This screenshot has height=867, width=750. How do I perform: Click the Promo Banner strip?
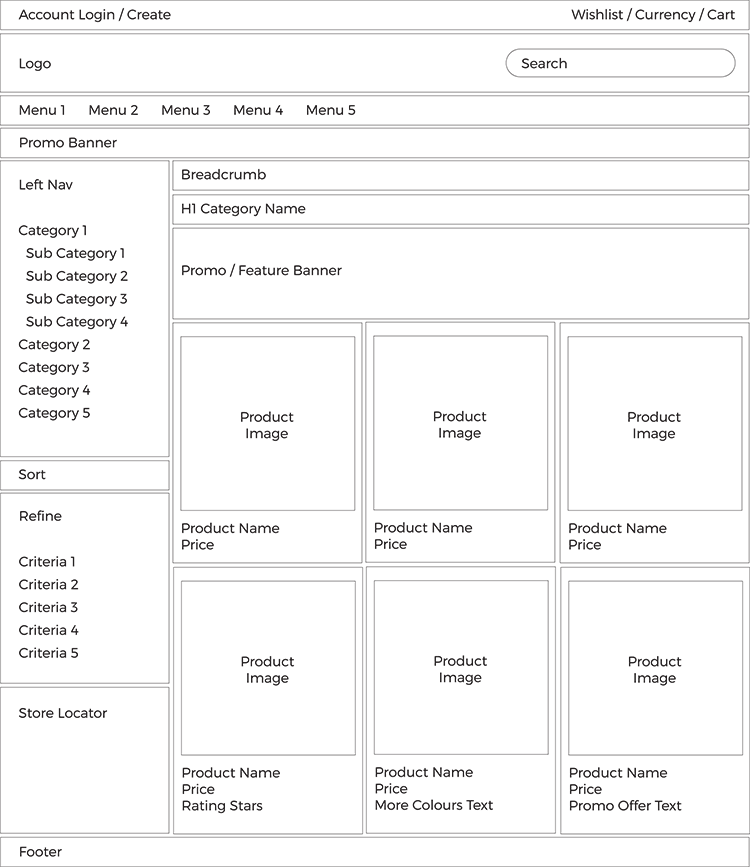[x=374, y=143]
